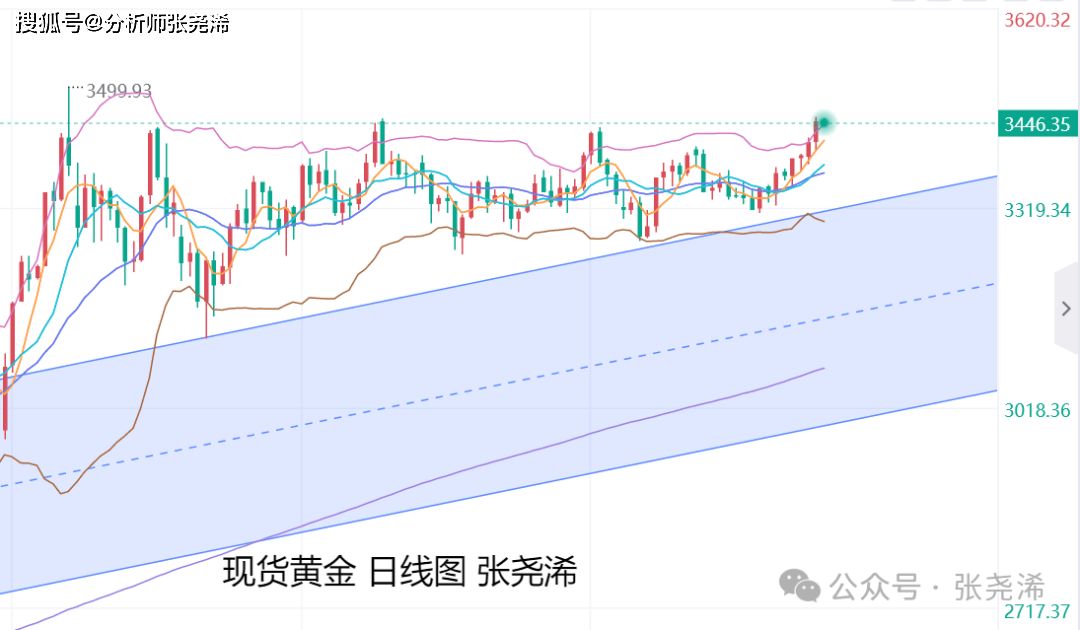Click the current price label 3446.35
1080x630 pixels.
[1037, 124]
